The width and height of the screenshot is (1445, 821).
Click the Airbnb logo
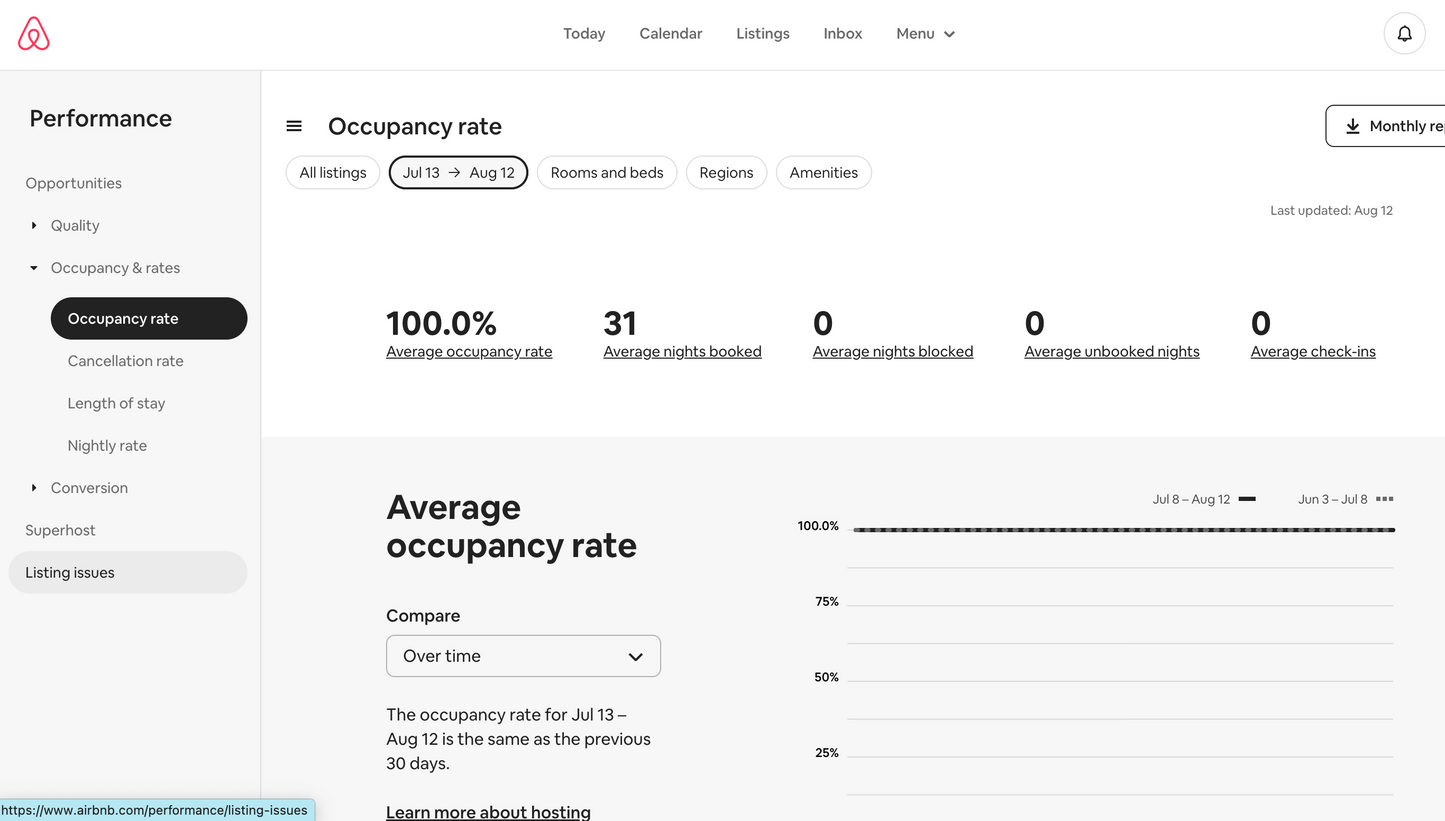33,33
